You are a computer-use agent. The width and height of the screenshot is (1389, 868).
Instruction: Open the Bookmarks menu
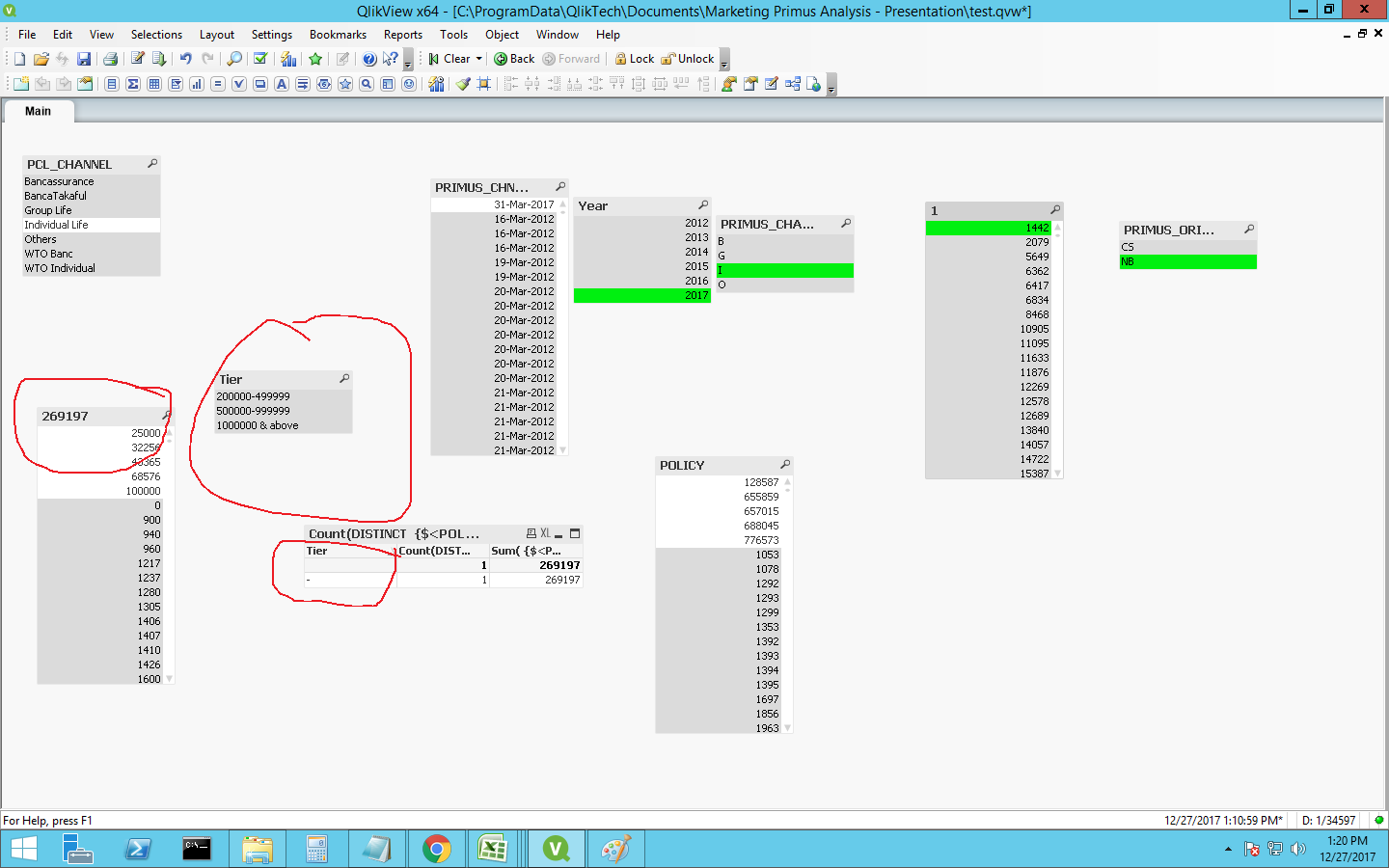point(338,35)
